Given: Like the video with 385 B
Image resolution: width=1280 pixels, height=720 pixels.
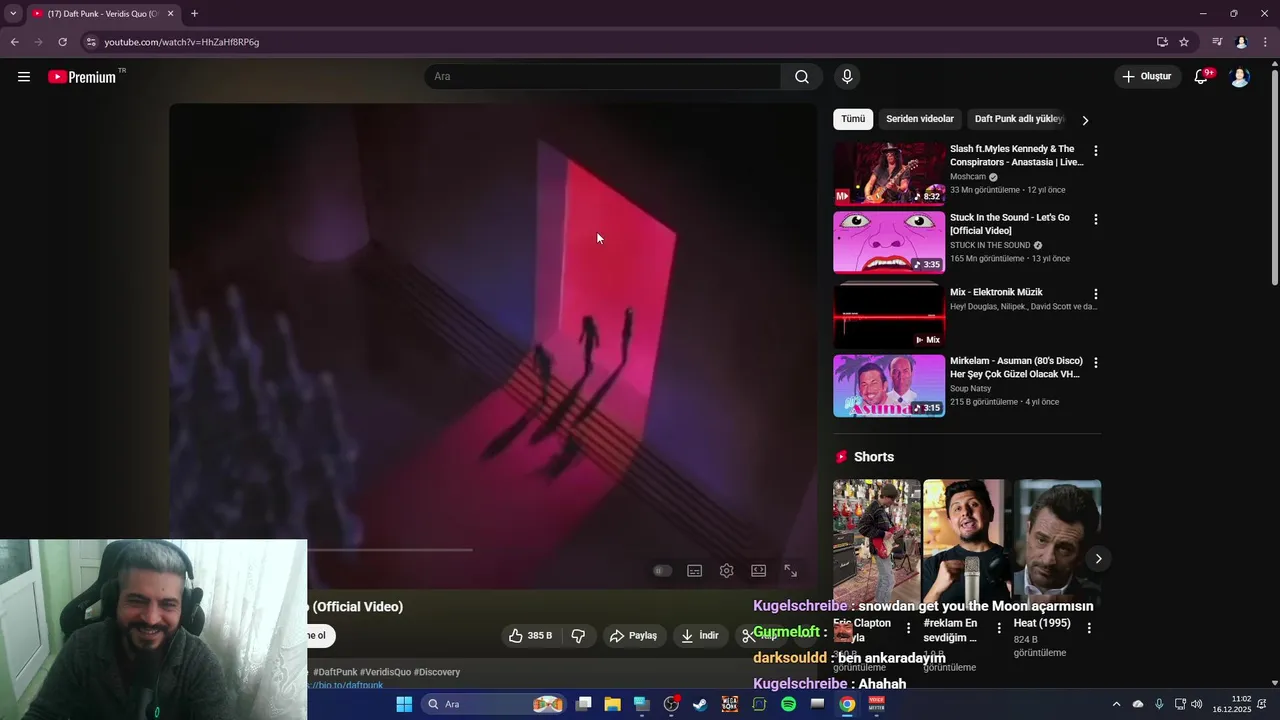Looking at the screenshot, I should pos(530,636).
